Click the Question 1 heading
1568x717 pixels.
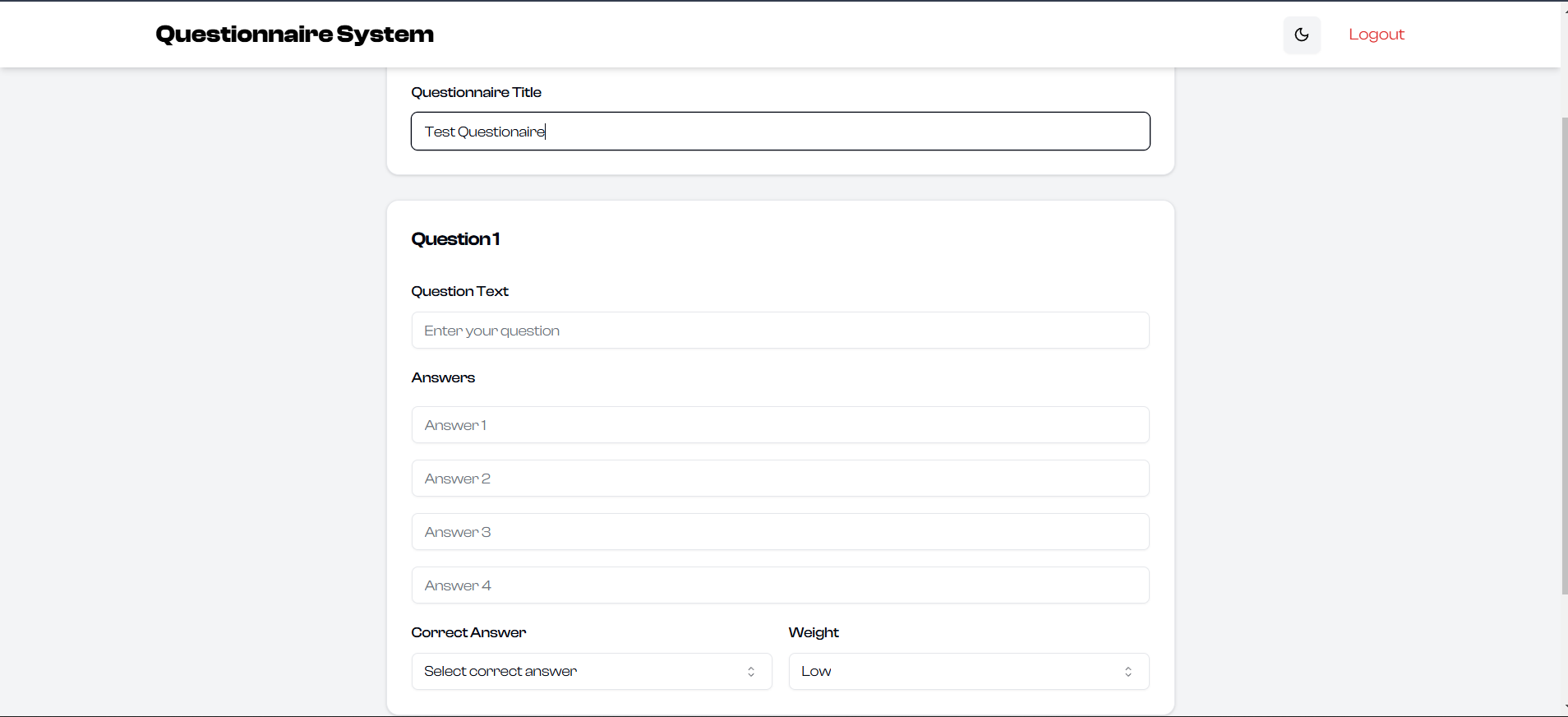click(455, 239)
